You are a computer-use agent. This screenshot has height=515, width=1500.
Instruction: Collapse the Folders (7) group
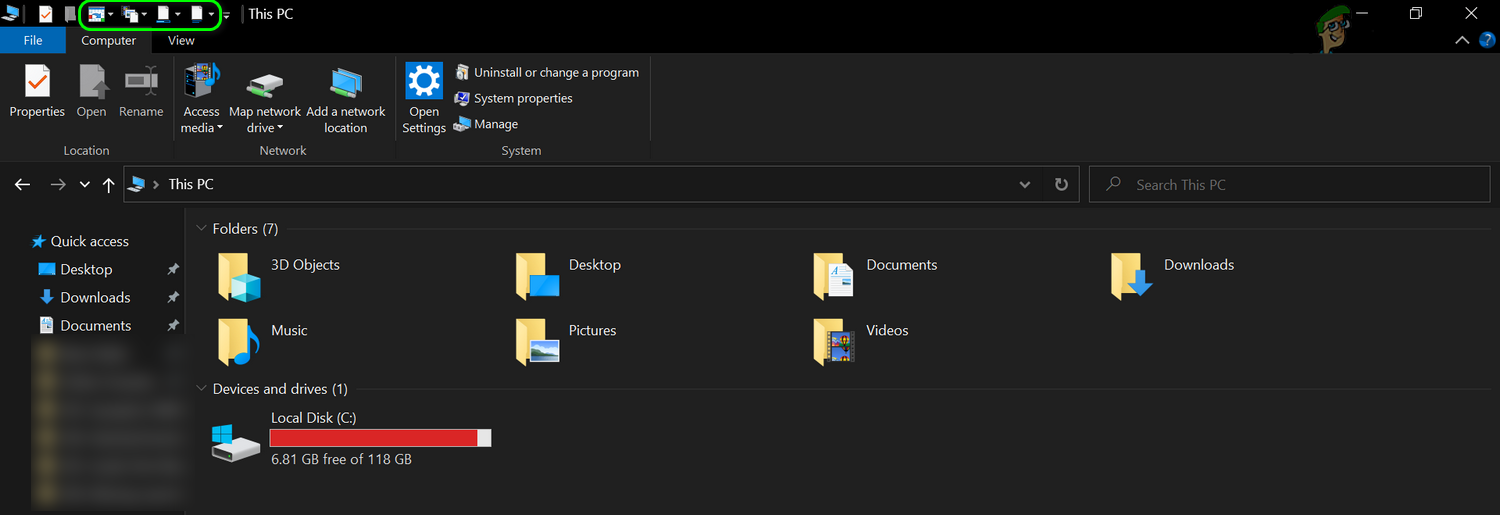click(201, 229)
